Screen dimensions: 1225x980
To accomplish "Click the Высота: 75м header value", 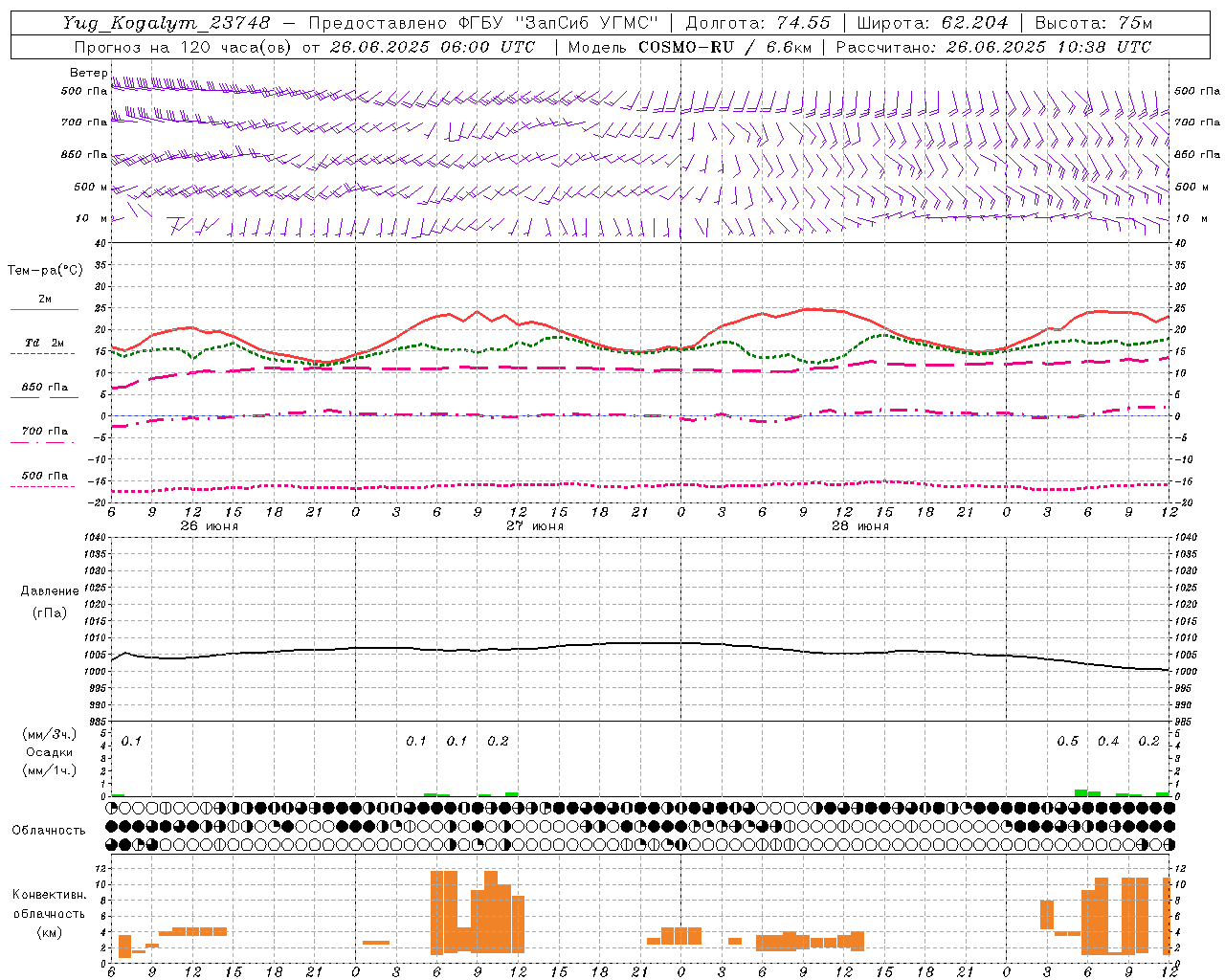I will [x=1094, y=23].
